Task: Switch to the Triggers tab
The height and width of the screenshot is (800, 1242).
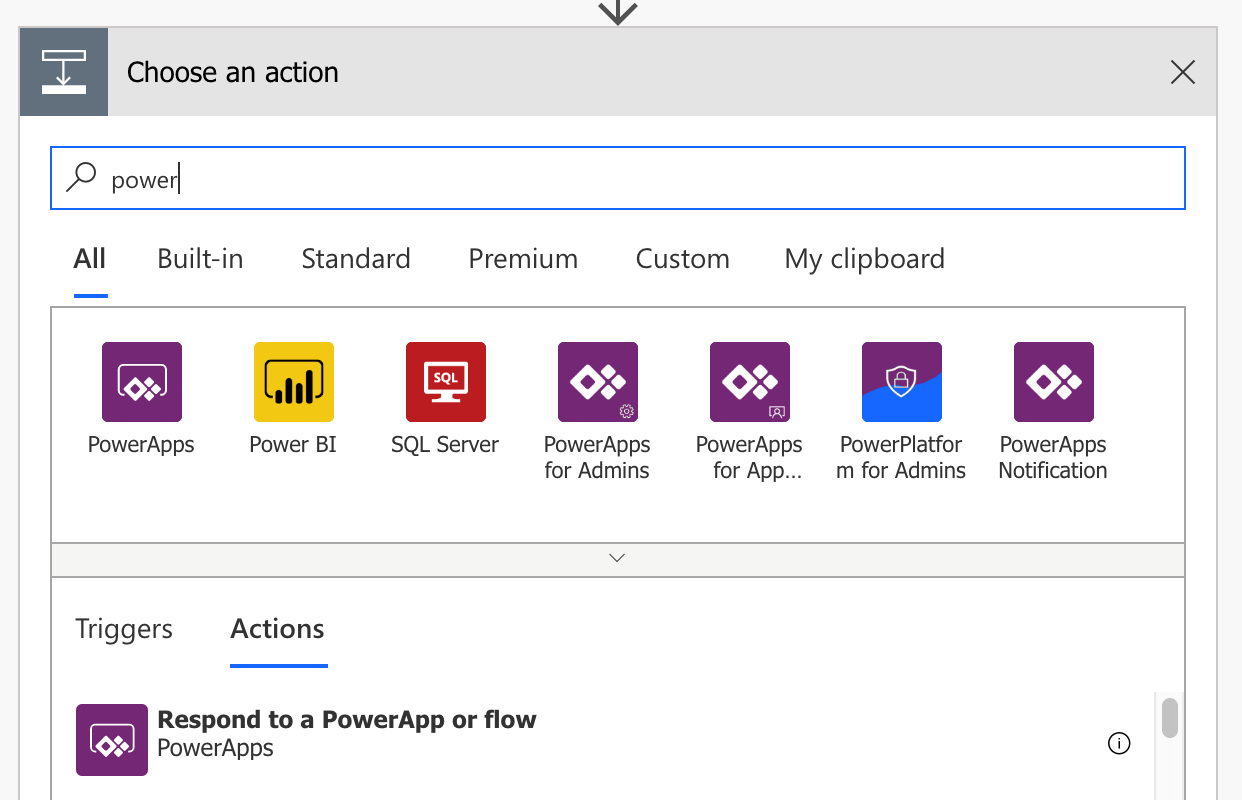Action: tap(124, 629)
